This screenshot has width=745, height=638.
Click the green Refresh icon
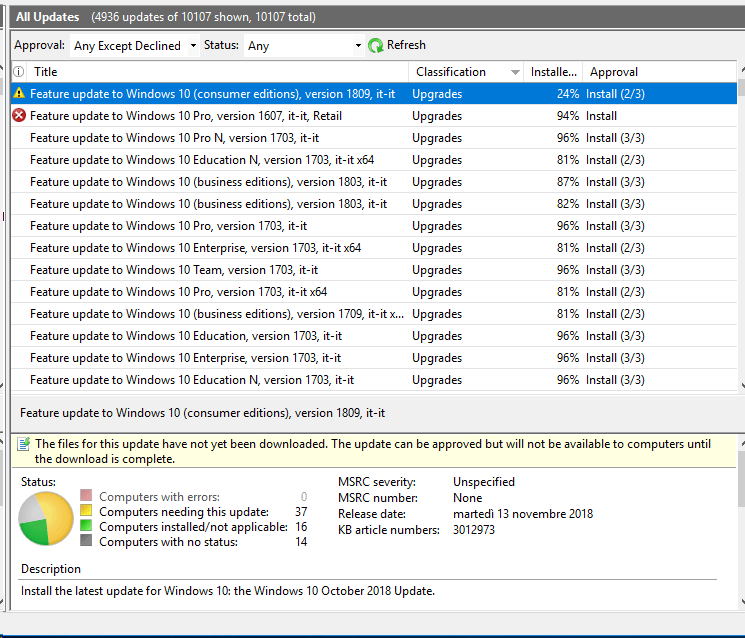[375, 46]
